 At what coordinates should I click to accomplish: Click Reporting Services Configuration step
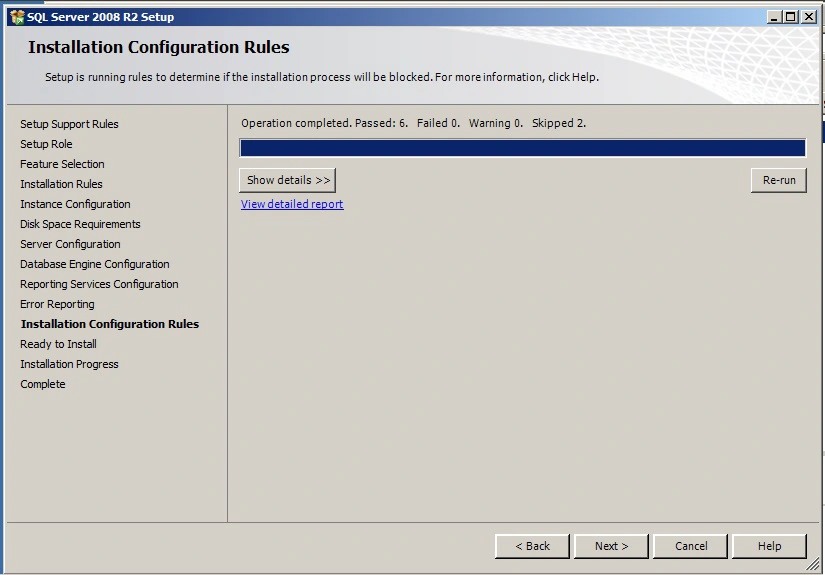pos(99,284)
